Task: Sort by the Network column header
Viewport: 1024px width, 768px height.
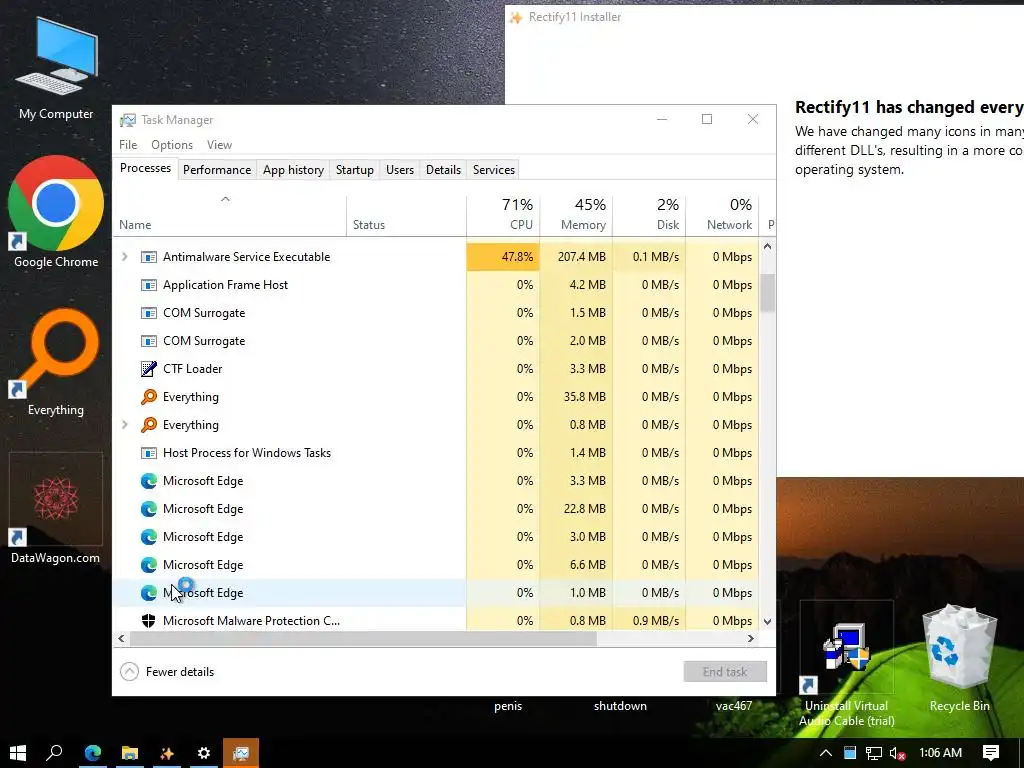Action: (722, 215)
